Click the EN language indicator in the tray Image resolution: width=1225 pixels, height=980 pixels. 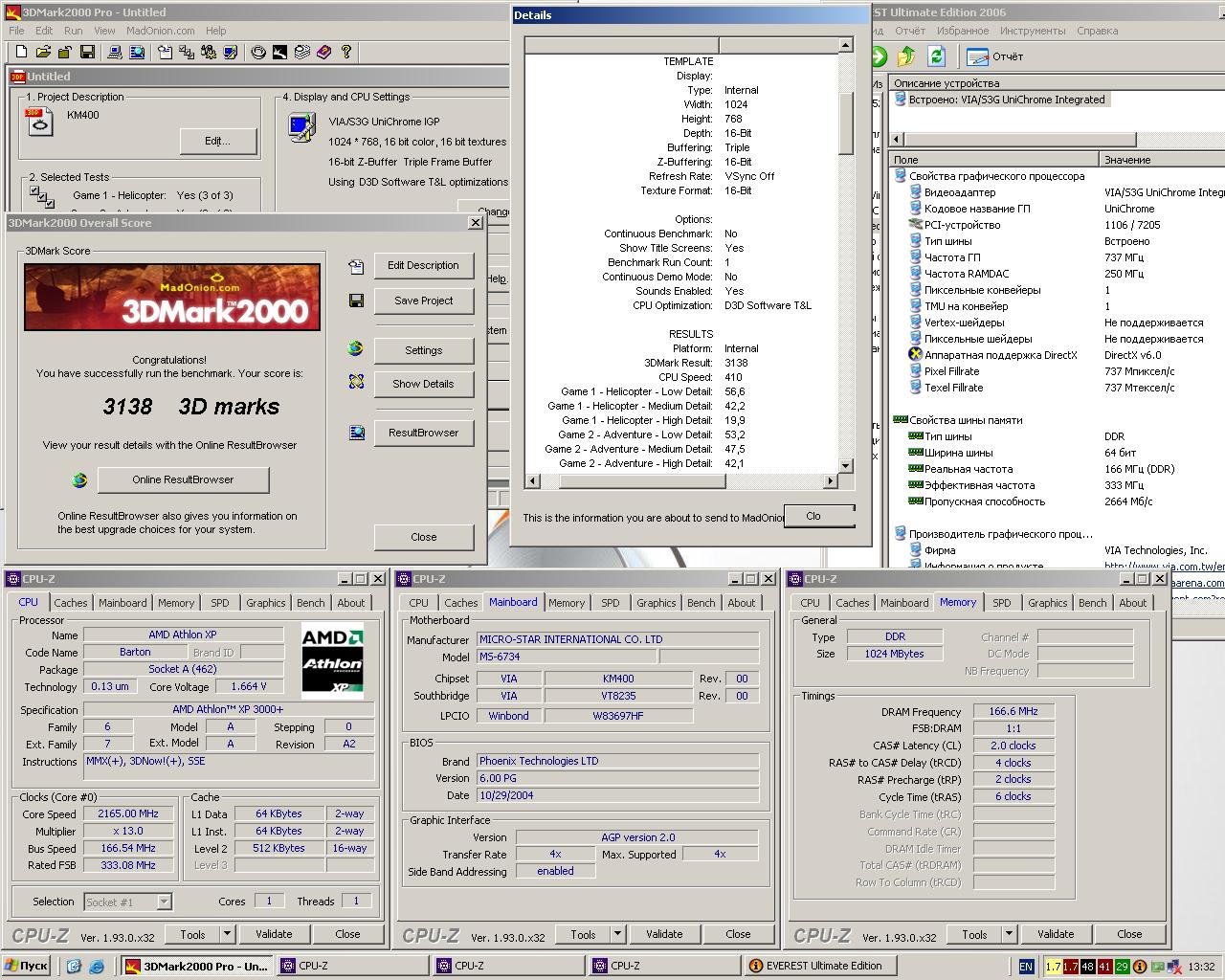point(1026,967)
